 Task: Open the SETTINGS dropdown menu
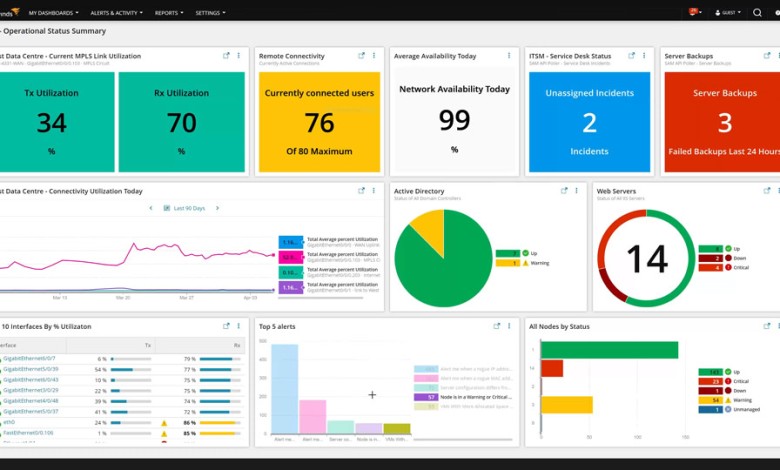click(210, 12)
